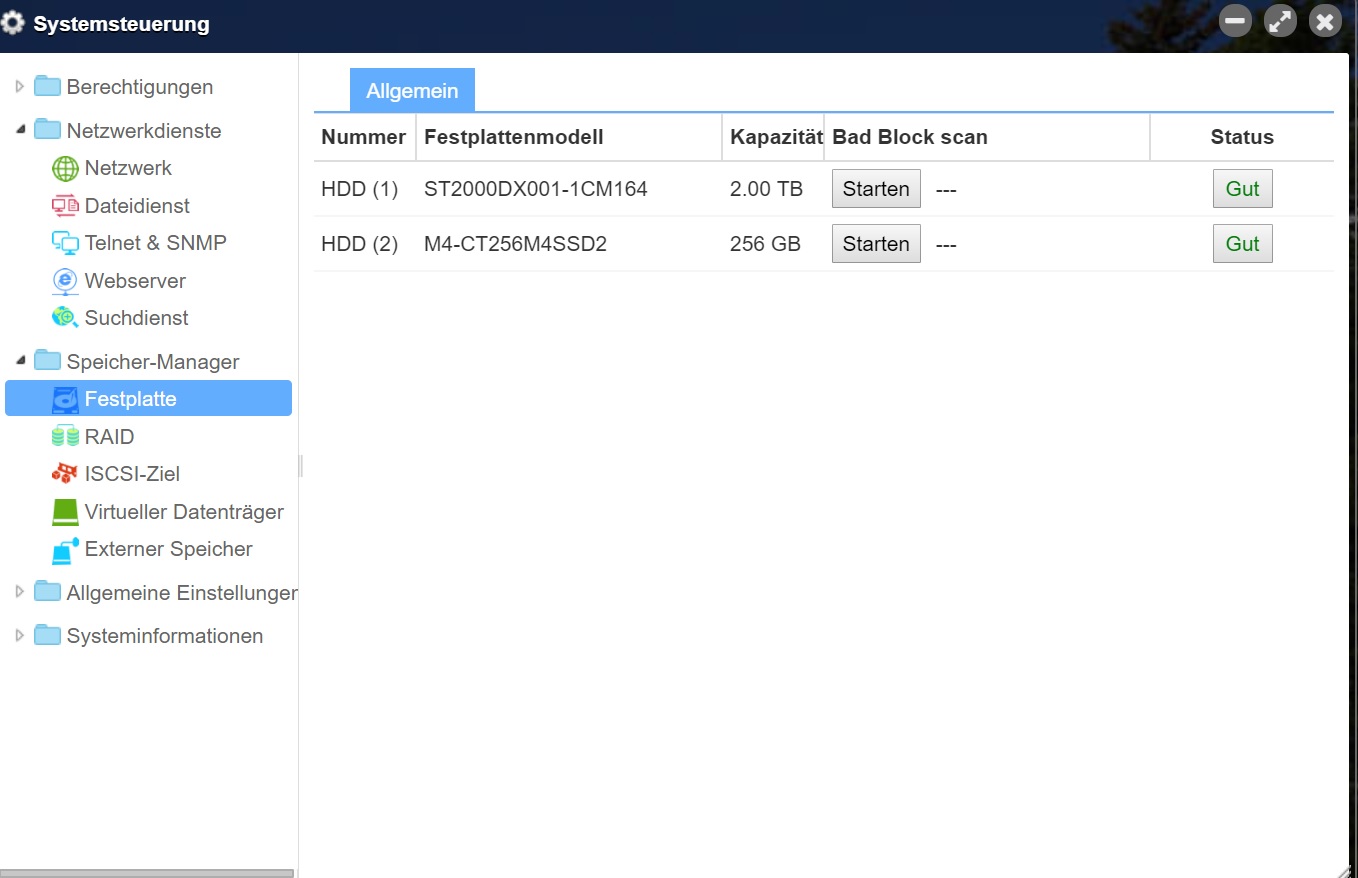Click the 2.00 TB capacity value
The image size is (1358, 878).
coord(767,189)
